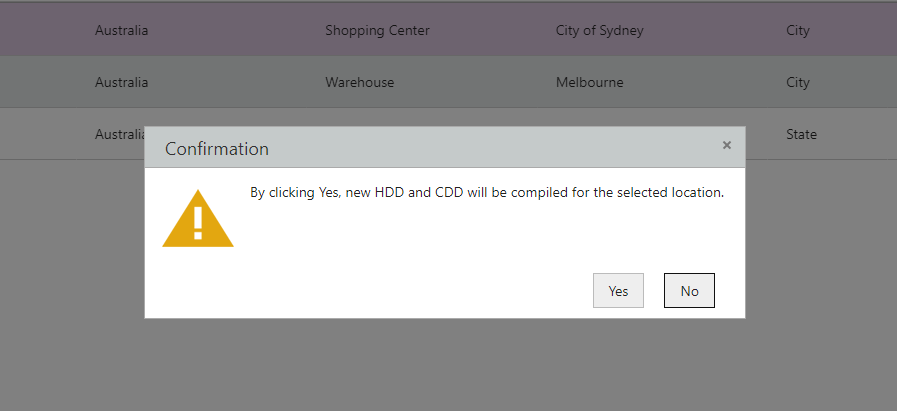Select the City of Sydney cell

click(600, 30)
